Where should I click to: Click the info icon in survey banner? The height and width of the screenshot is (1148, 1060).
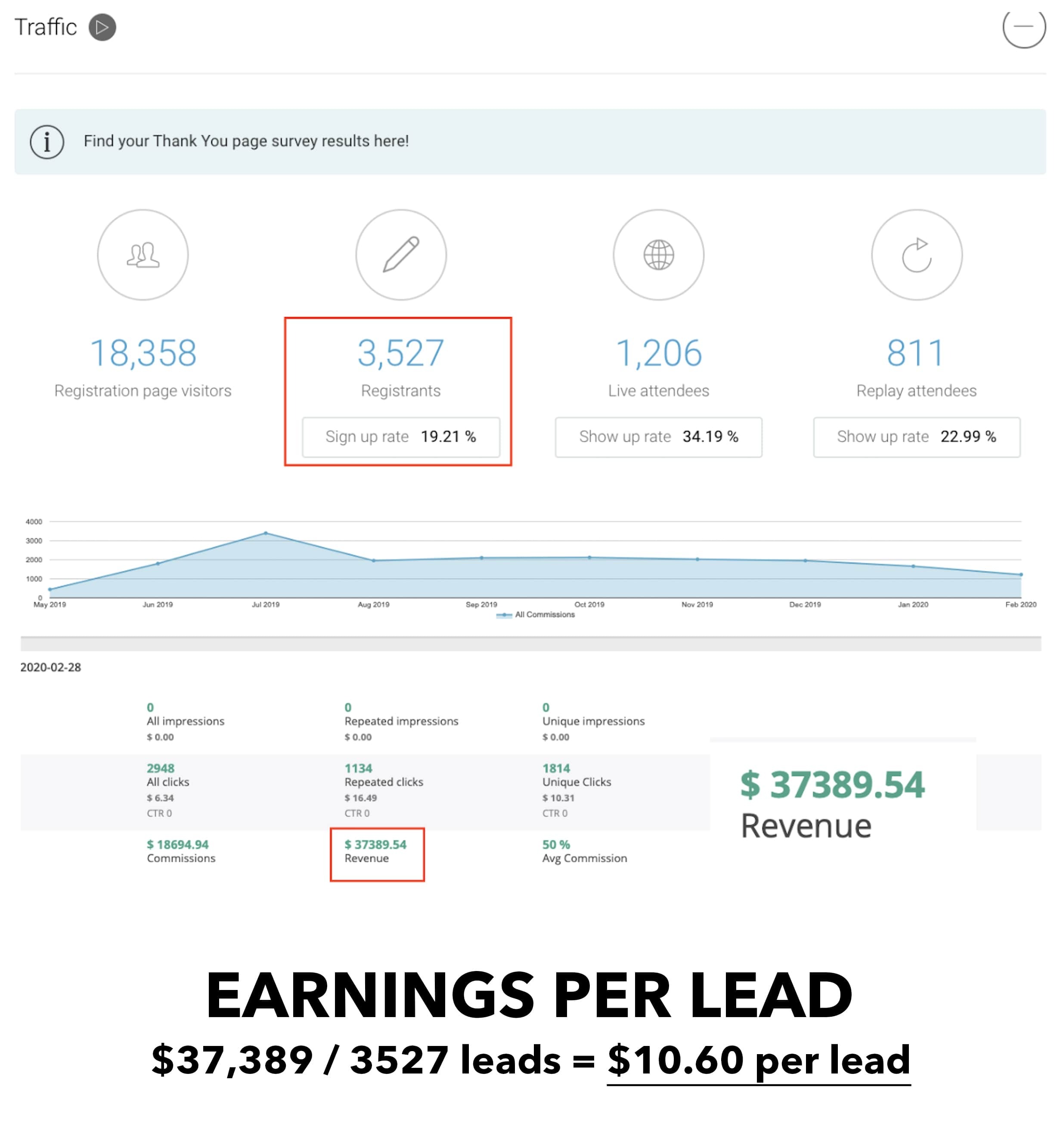point(47,142)
